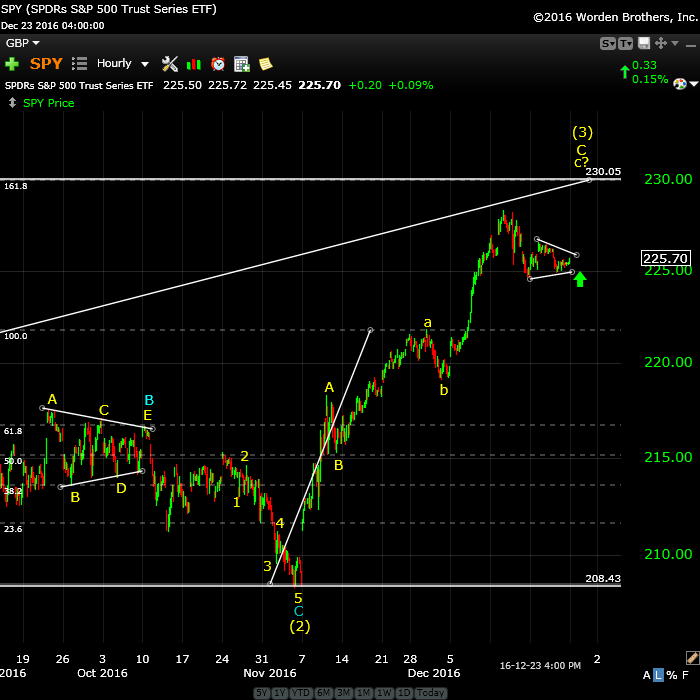Select the 1M range button
The width and height of the screenshot is (700, 700).
pyautogui.click(x=363, y=692)
